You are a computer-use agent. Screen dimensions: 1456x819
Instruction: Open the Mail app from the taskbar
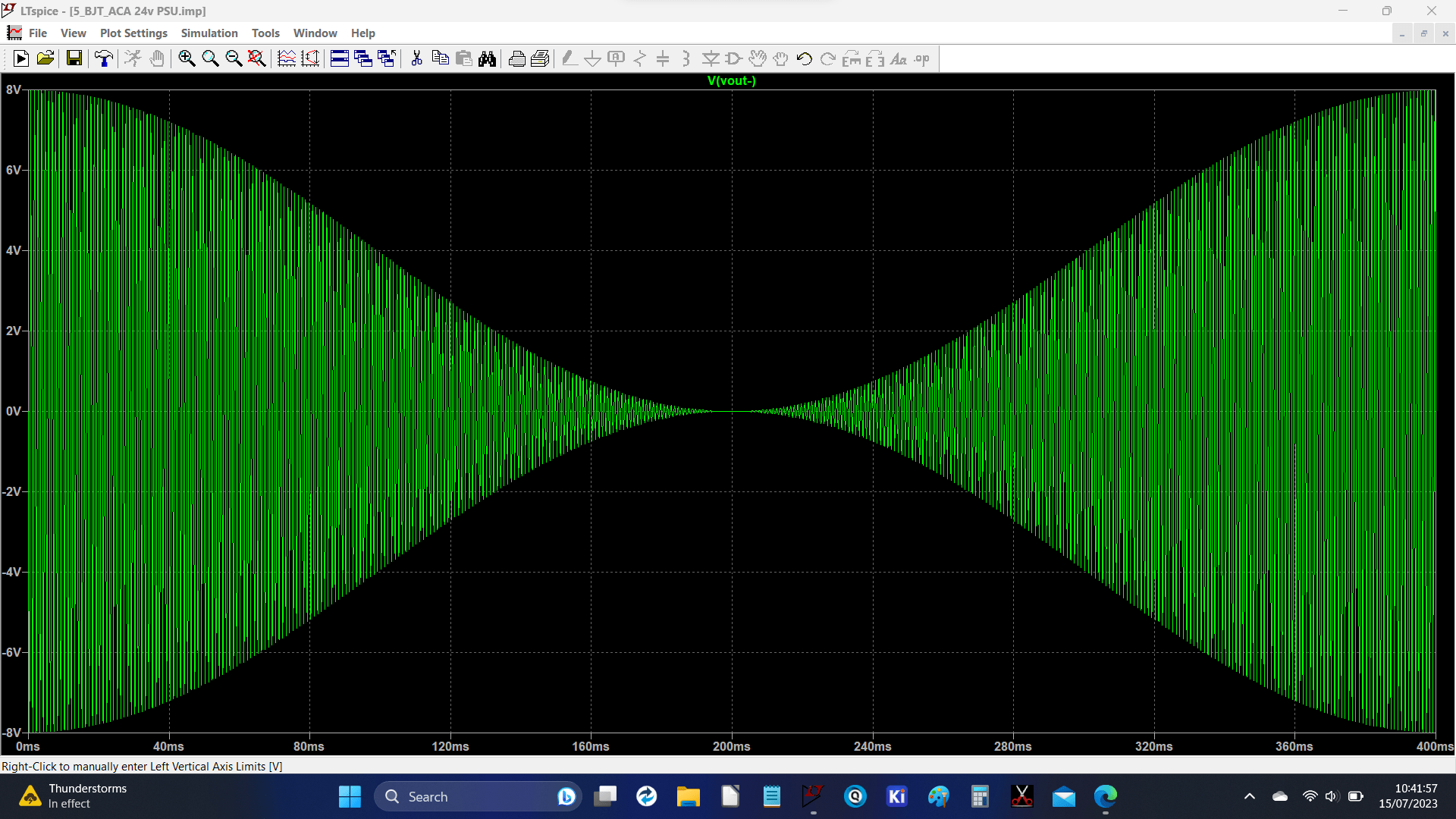[1064, 796]
